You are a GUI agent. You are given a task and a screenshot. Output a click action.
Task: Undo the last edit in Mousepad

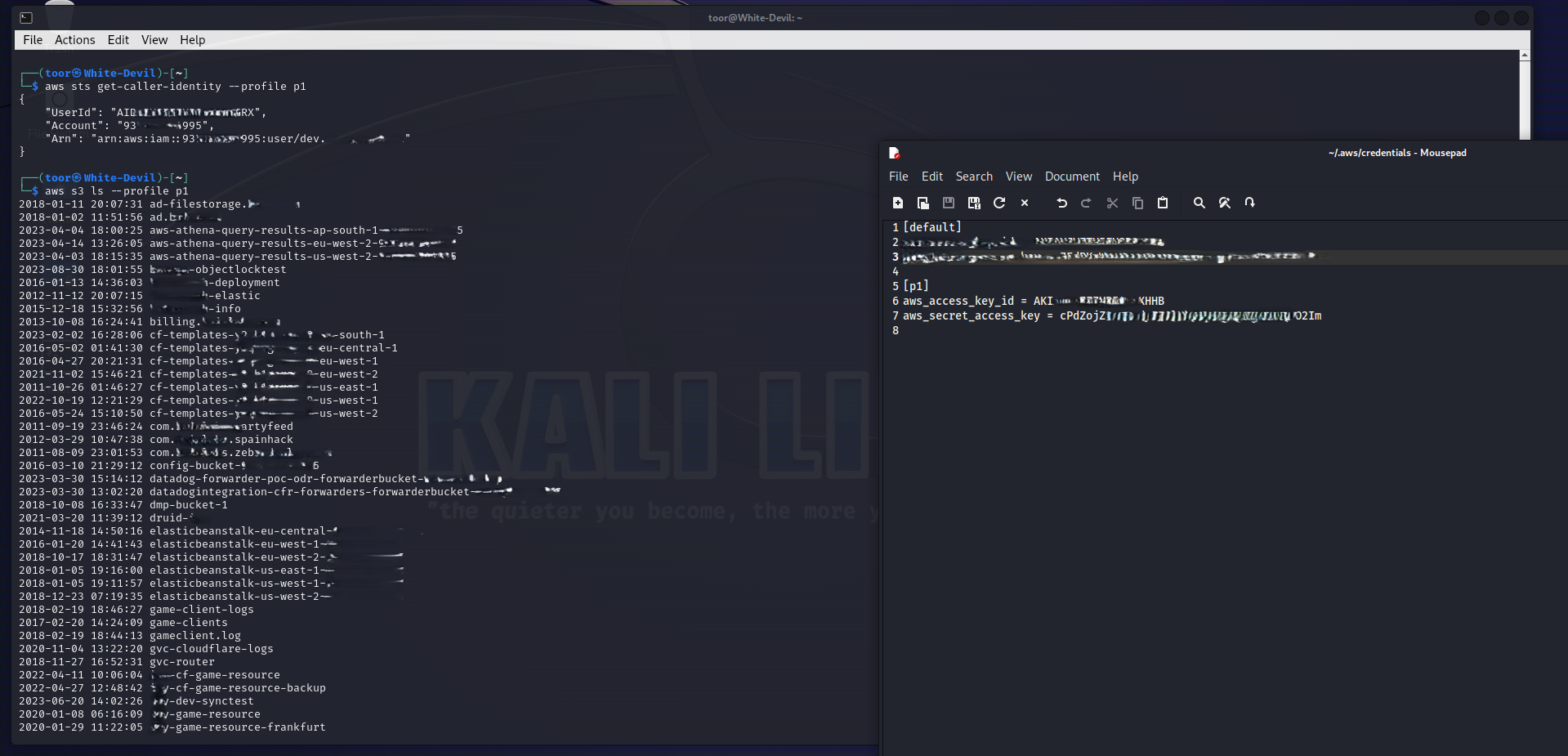click(1061, 203)
